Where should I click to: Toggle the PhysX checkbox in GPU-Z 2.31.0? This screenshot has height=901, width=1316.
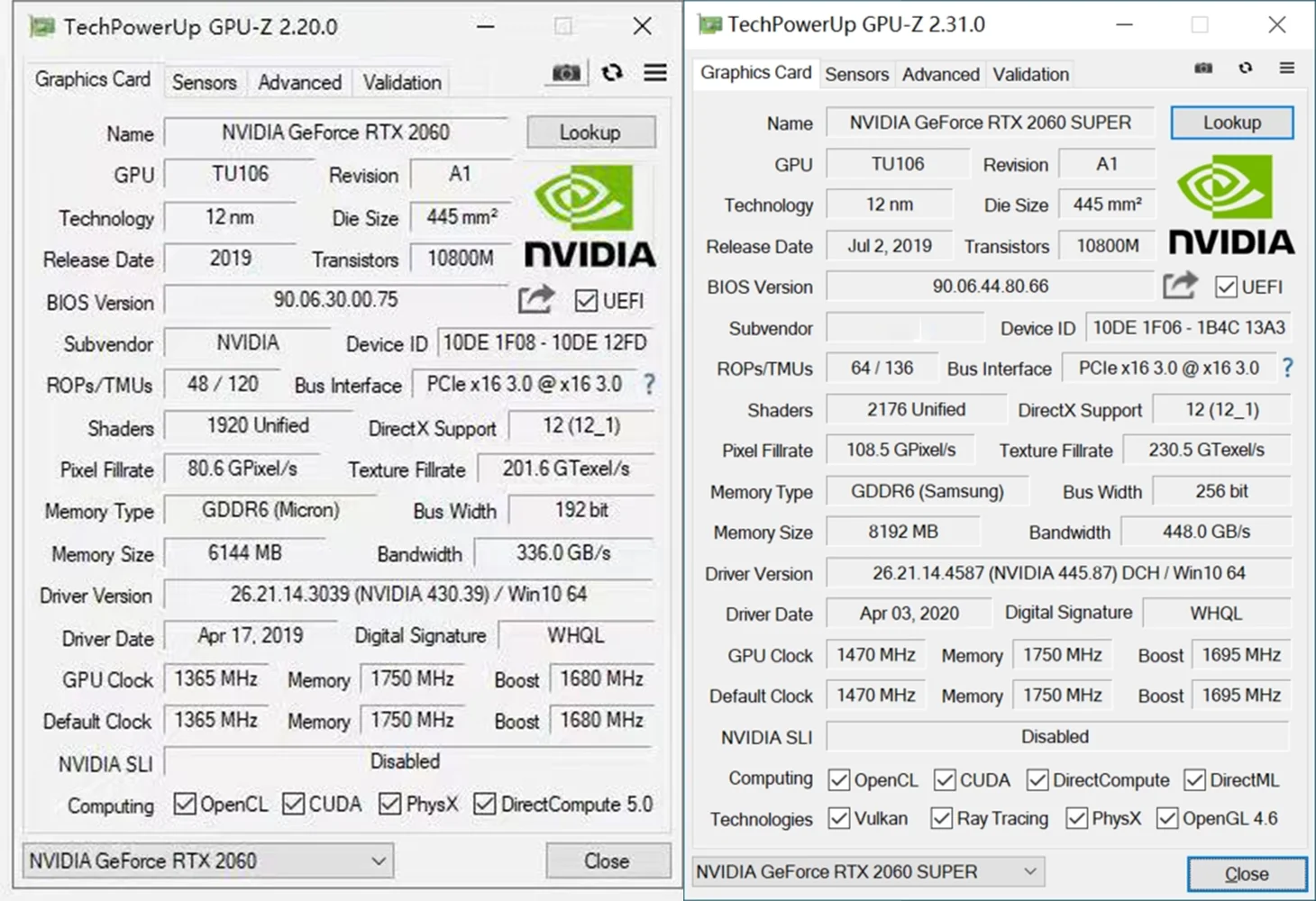[x=1077, y=818]
